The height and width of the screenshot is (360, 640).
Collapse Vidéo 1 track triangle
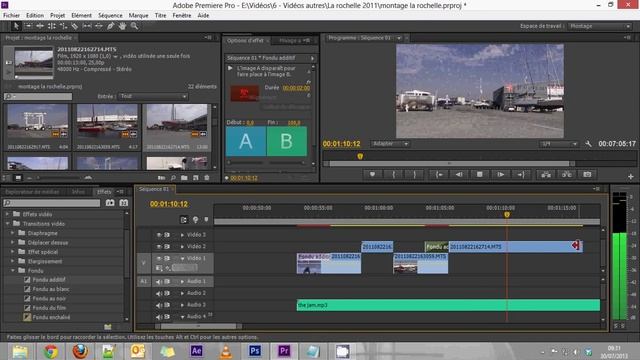(182, 258)
